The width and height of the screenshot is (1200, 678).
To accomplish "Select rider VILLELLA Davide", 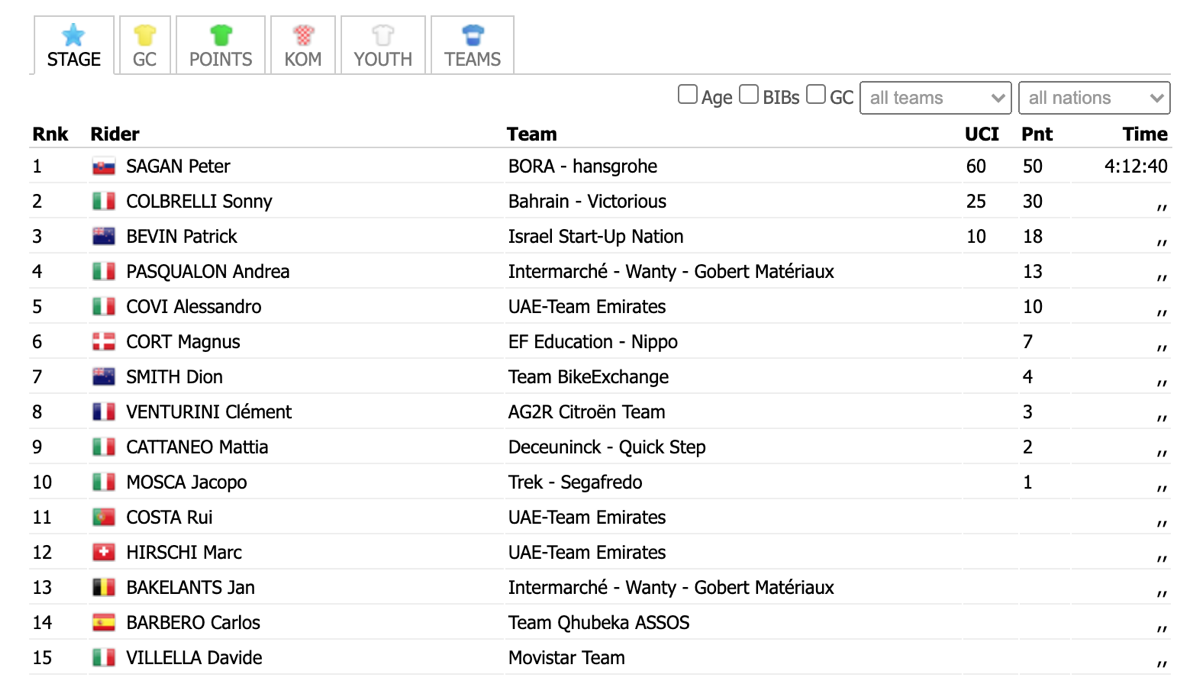I will [x=194, y=657].
